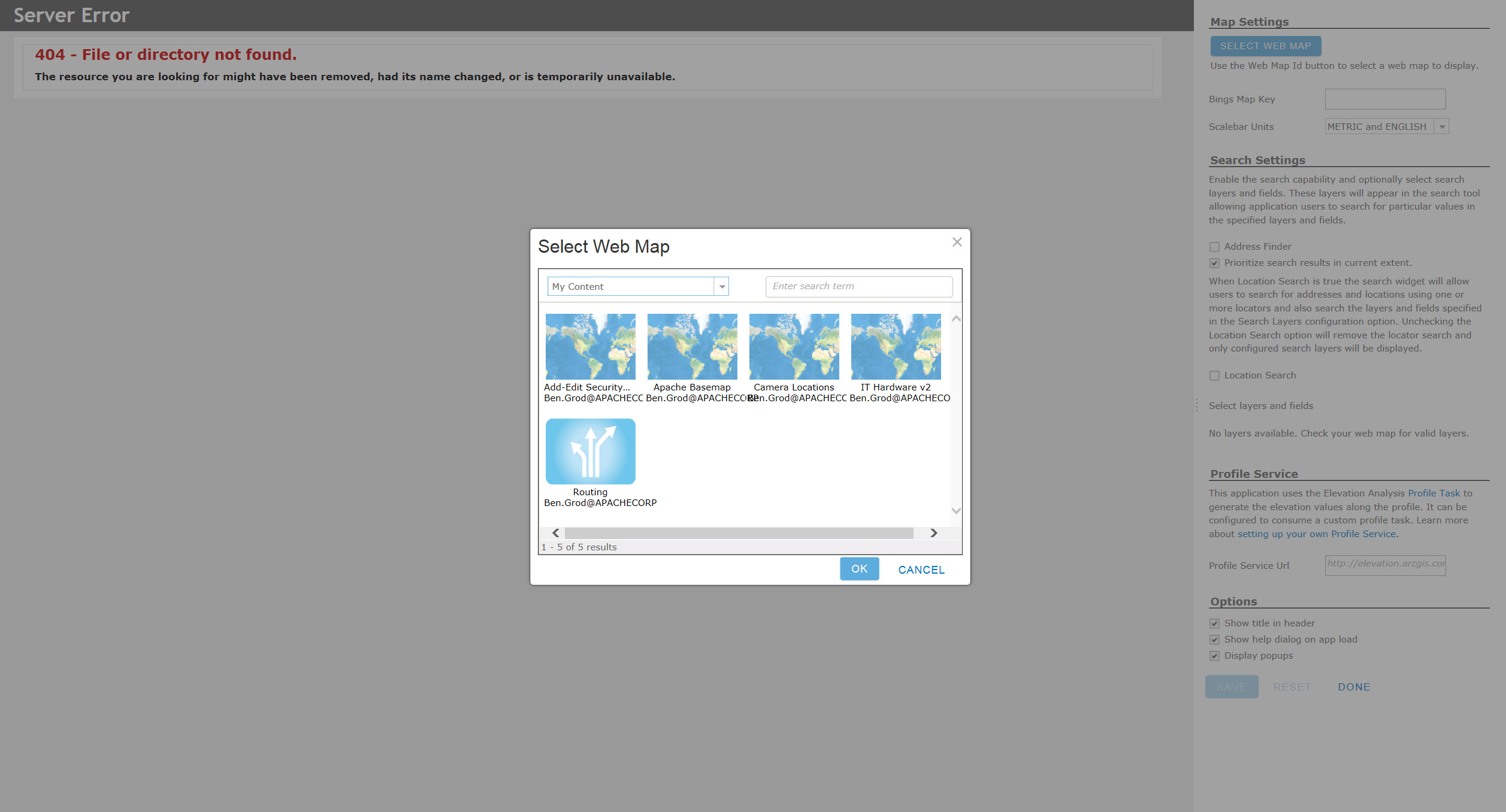
Task: Open the Profile Task link
Action: tap(1434, 493)
